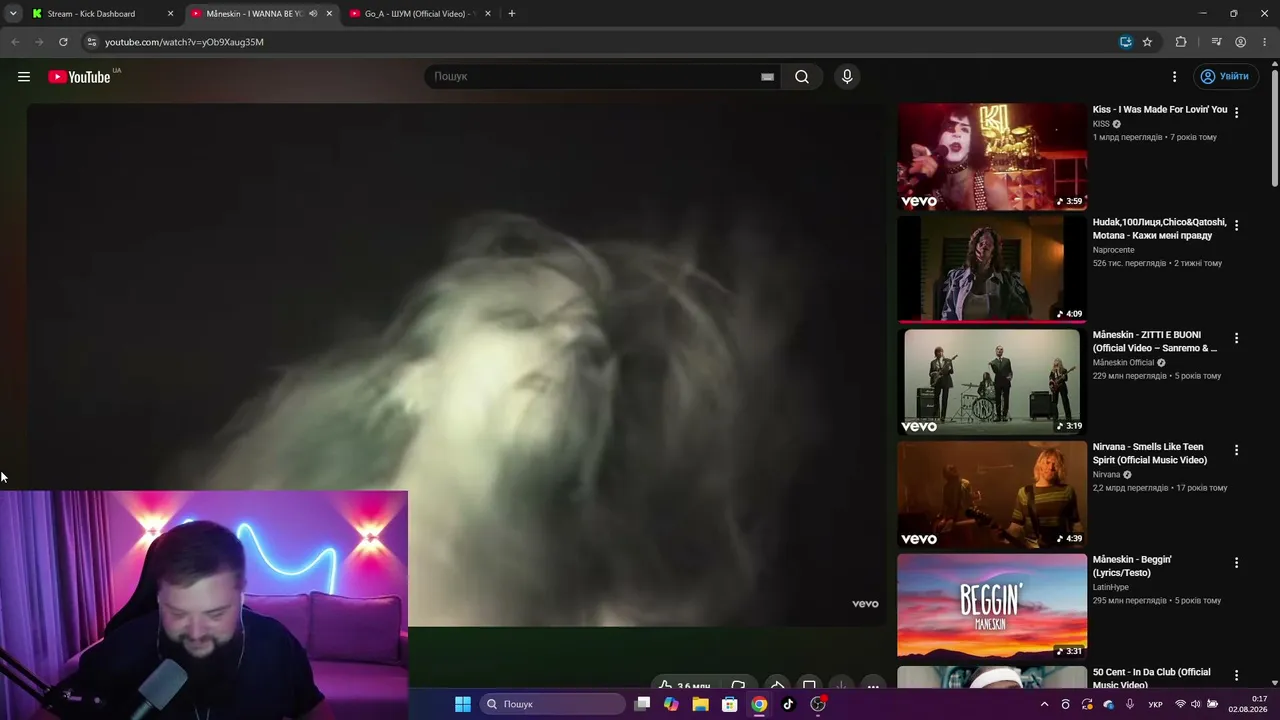Screen dimensions: 1280x720
Task: Visit the KISS channel name
Action: pyautogui.click(x=1101, y=124)
